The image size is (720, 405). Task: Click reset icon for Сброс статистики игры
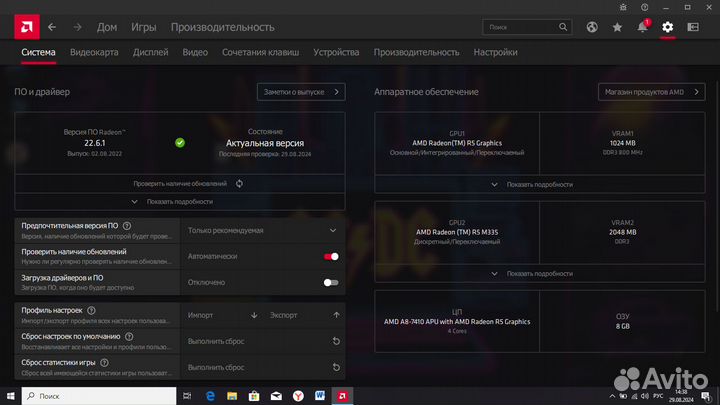(336, 367)
